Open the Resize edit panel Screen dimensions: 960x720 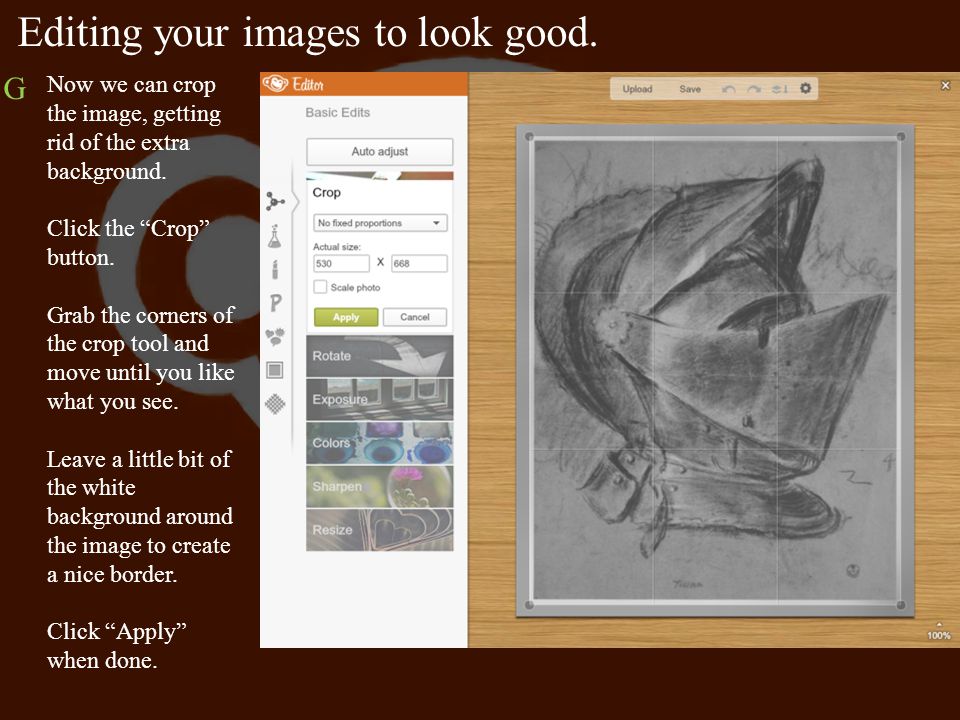pyautogui.click(x=380, y=530)
